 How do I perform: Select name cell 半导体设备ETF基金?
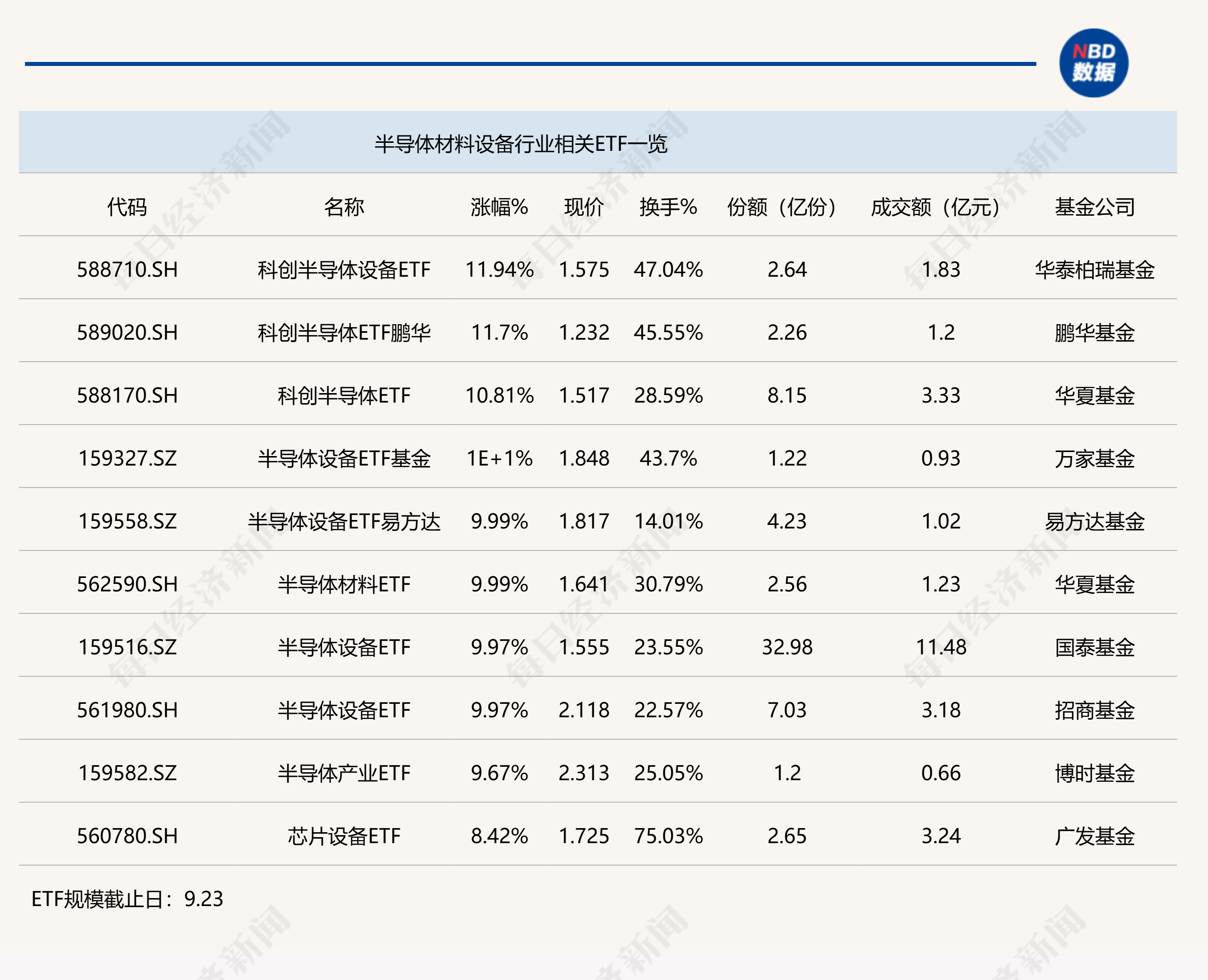pyautogui.click(x=344, y=459)
